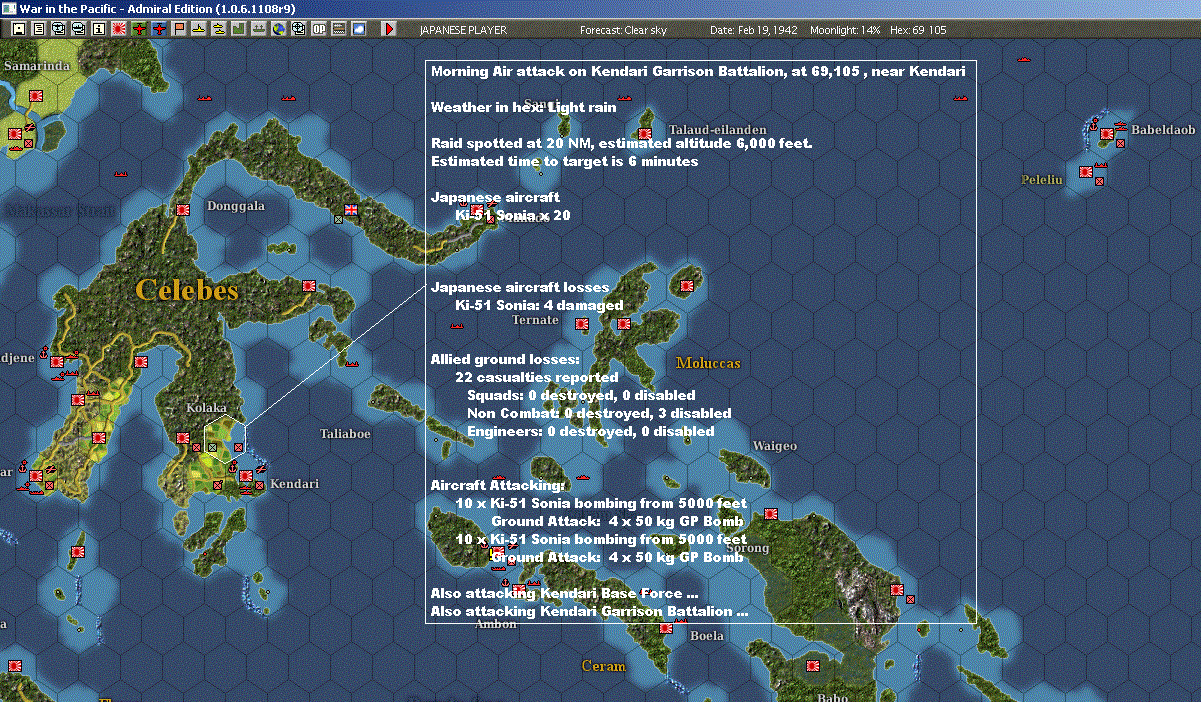1201x702 pixels.
Task: Click the info 'i' toolbar icon
Action: (98, 29)
